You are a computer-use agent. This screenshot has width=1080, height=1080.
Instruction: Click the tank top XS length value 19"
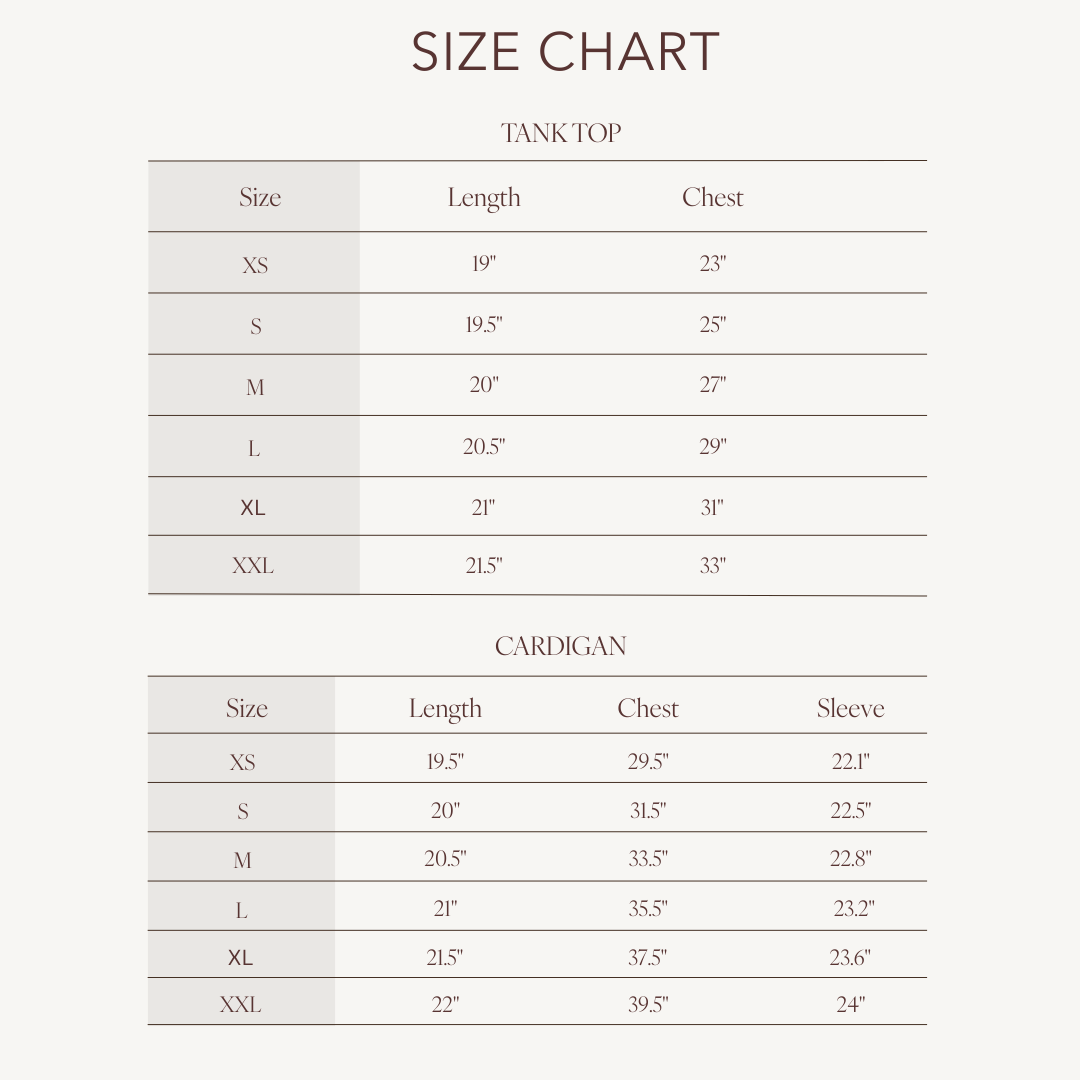point(484,264)
